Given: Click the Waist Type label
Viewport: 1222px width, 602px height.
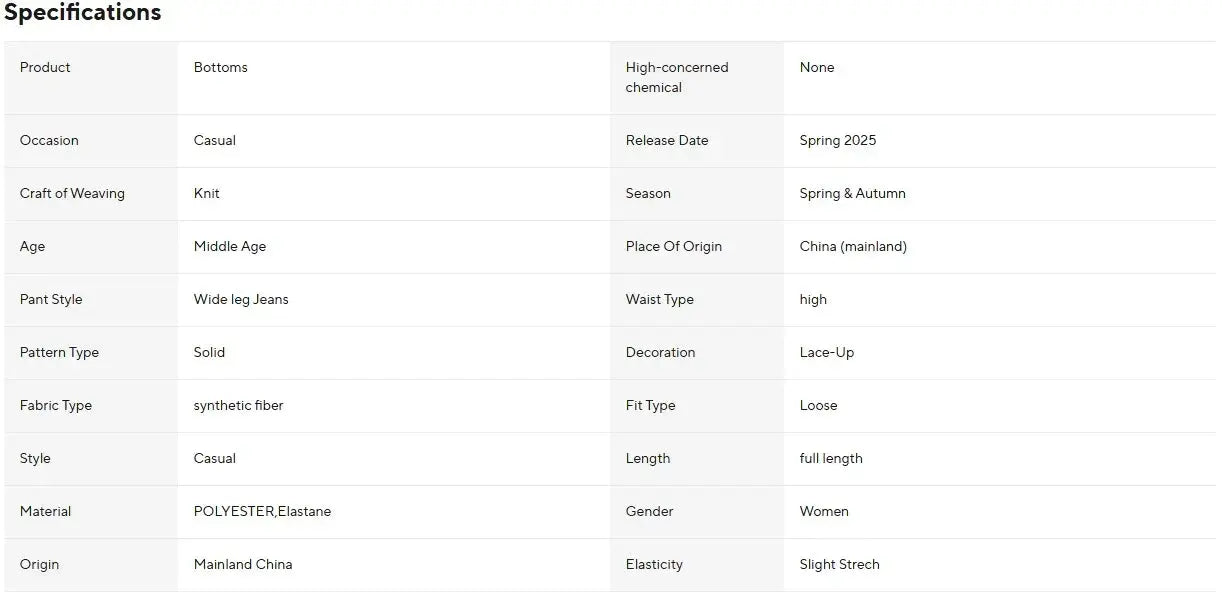Looking at the screenshot, I should 659,300.
